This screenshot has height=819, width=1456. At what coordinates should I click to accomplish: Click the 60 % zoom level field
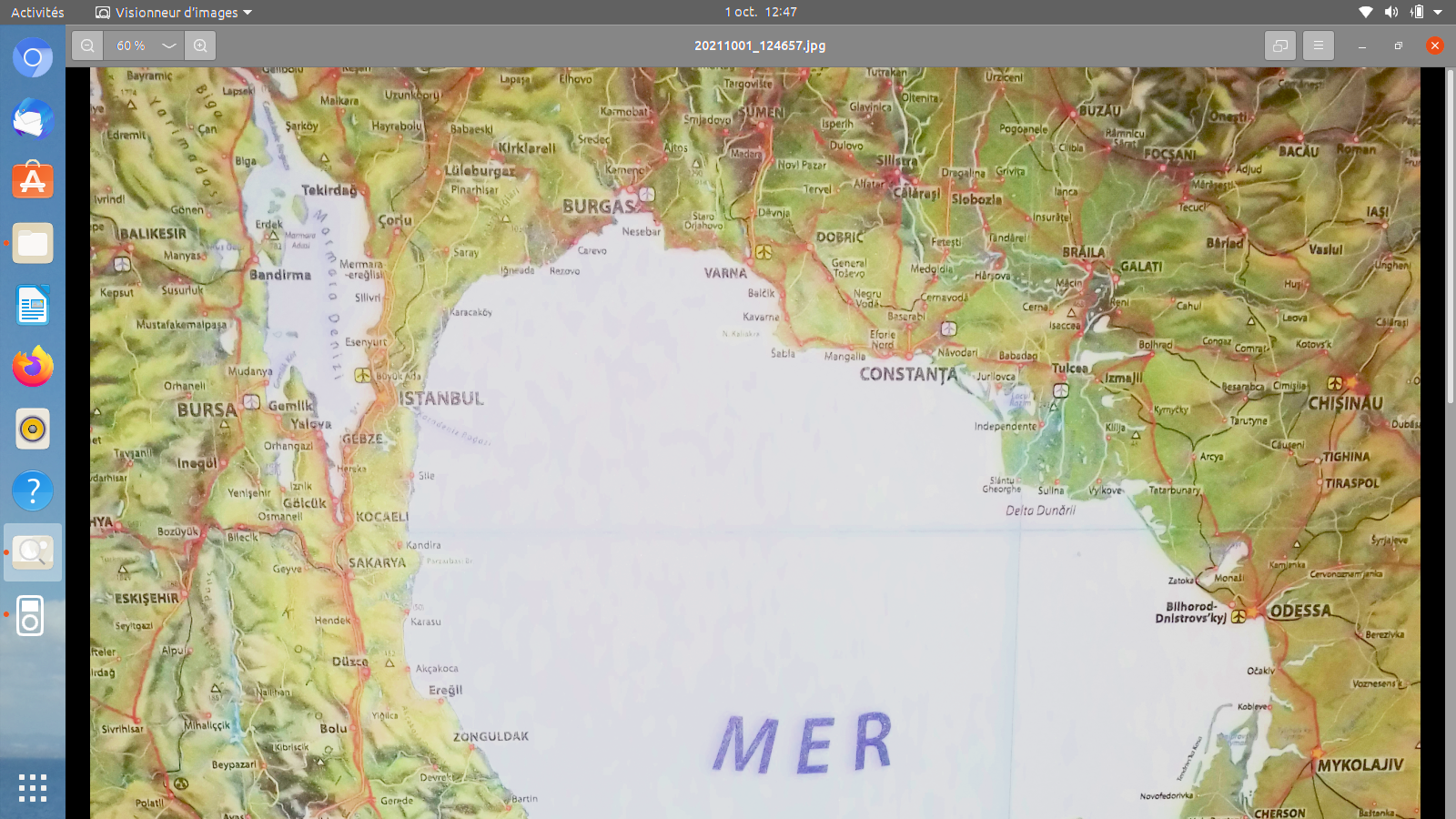[x=131, y=45]
